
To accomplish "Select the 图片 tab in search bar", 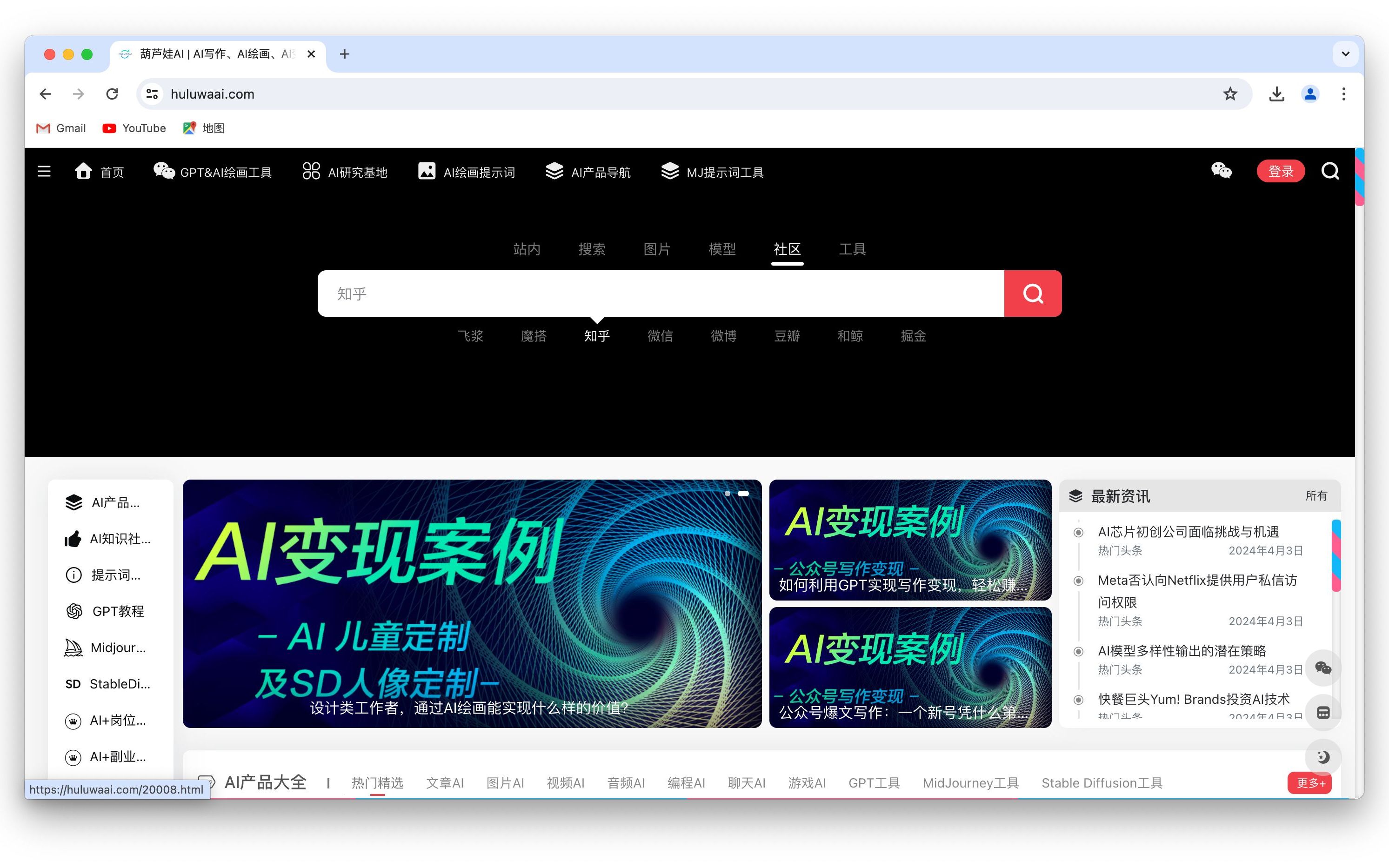I will point(657,249).
